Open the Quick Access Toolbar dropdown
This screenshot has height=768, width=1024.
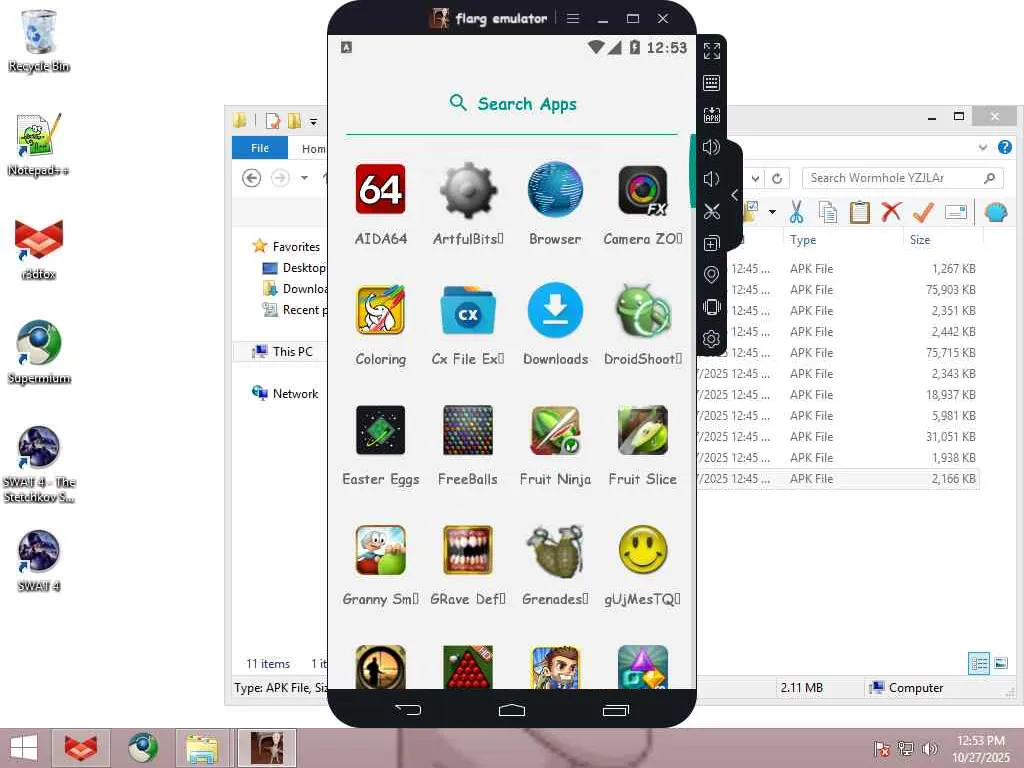[x=313, y=121]
